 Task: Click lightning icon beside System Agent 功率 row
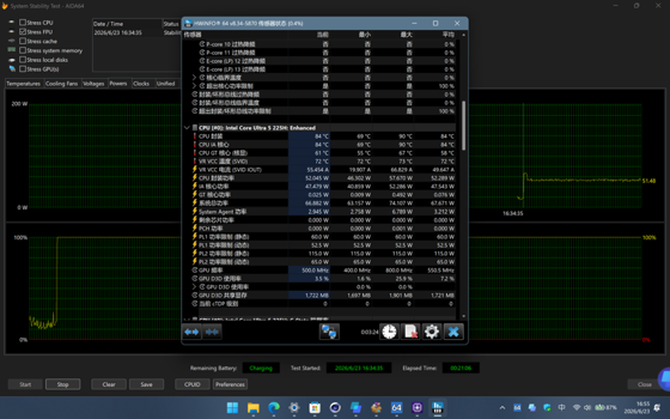click(195, 211)
